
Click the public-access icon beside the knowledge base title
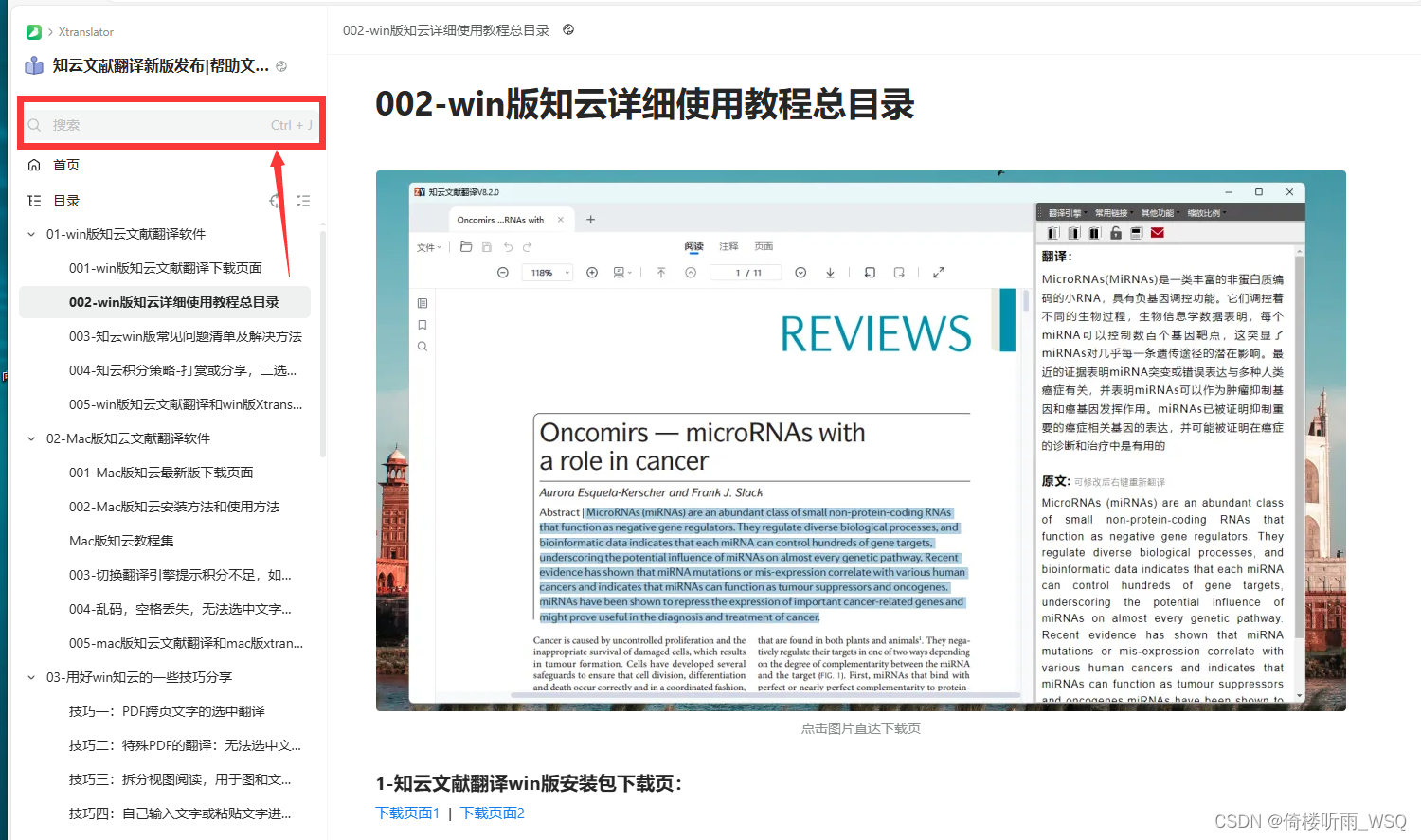(281, 66)
